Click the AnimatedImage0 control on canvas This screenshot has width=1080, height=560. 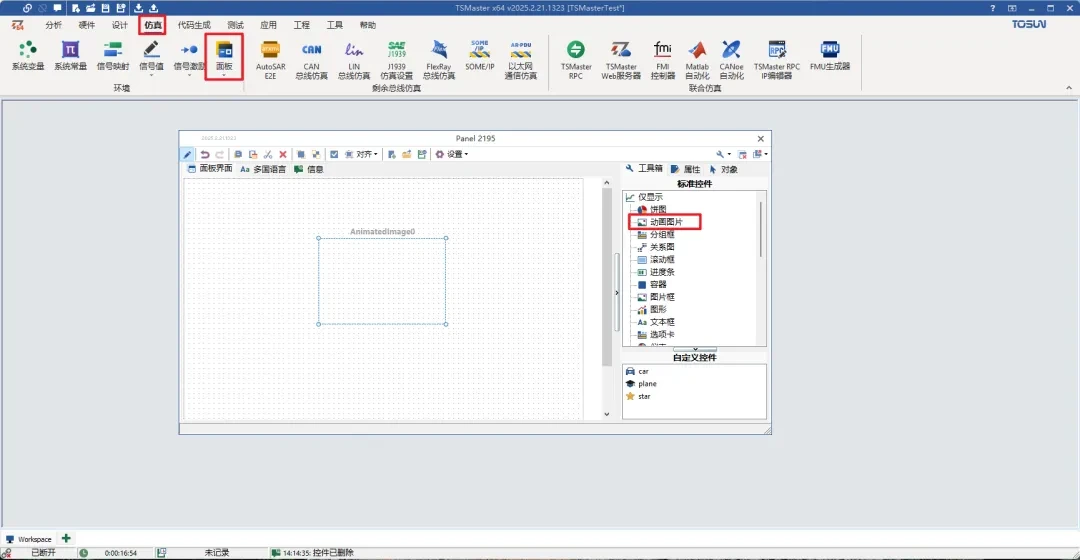pyautogui.click(x=382, y=281)
